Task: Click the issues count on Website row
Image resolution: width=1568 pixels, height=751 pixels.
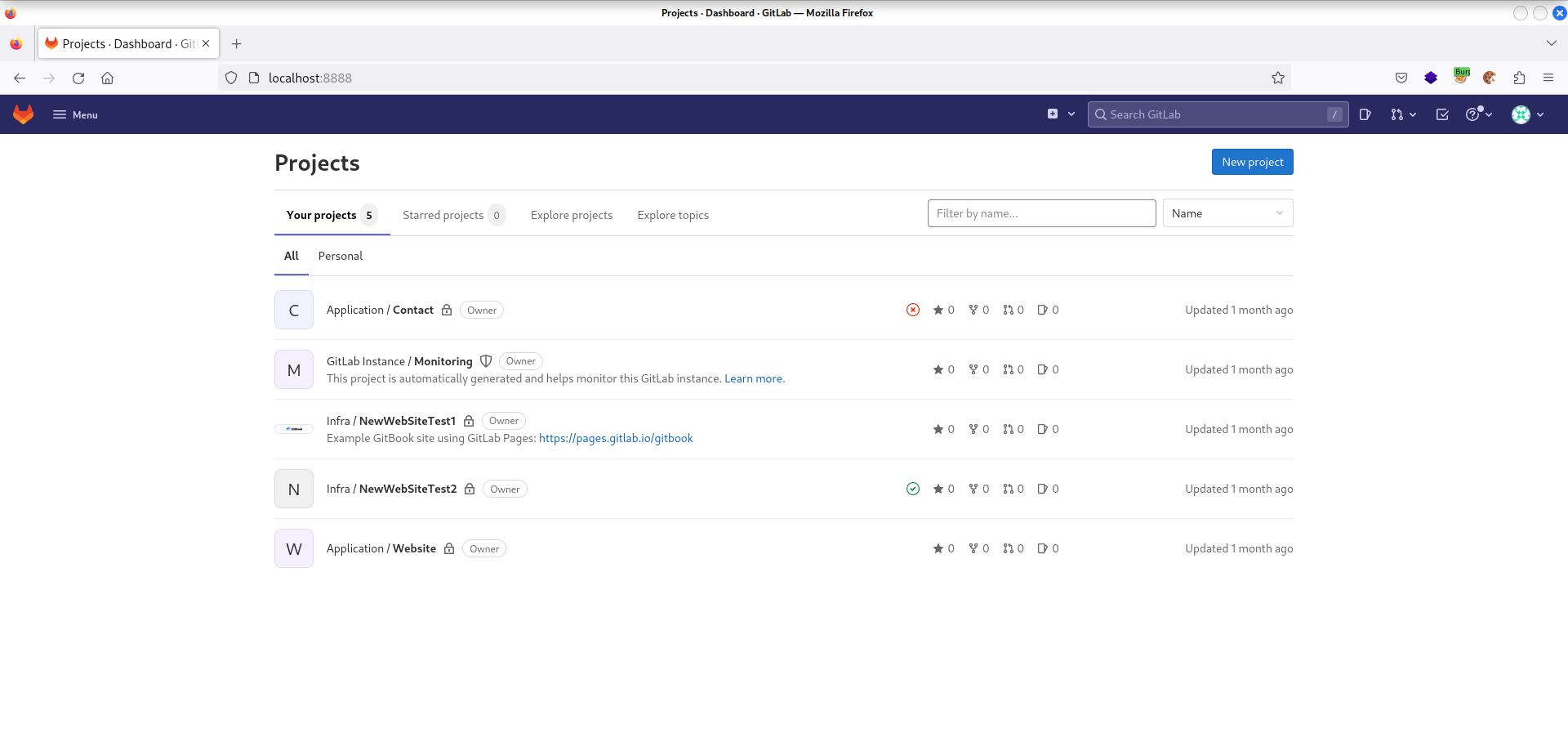Action: click(x=1048, y=548)
